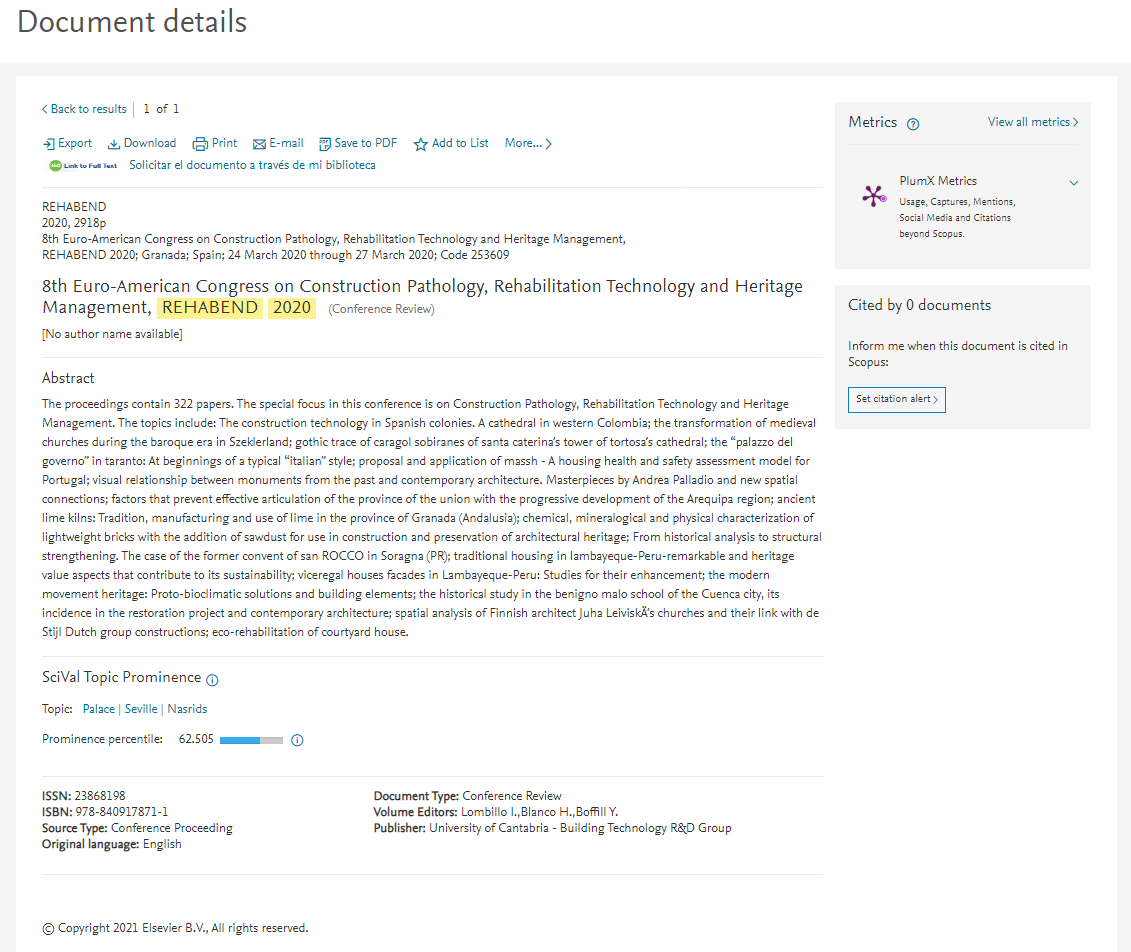Viewport: 1131px width, 952px height.
Task: Click the highlighted 2020 in title
Action: click(x=292, y=308)
